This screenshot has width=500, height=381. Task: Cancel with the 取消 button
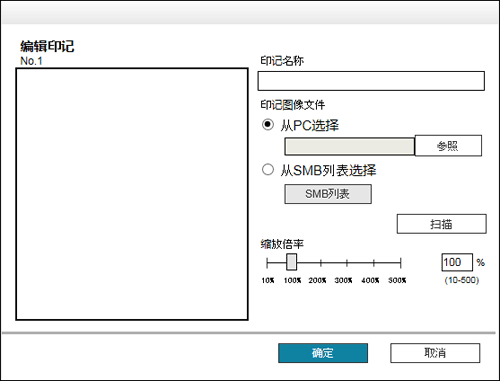coord(435,353)
